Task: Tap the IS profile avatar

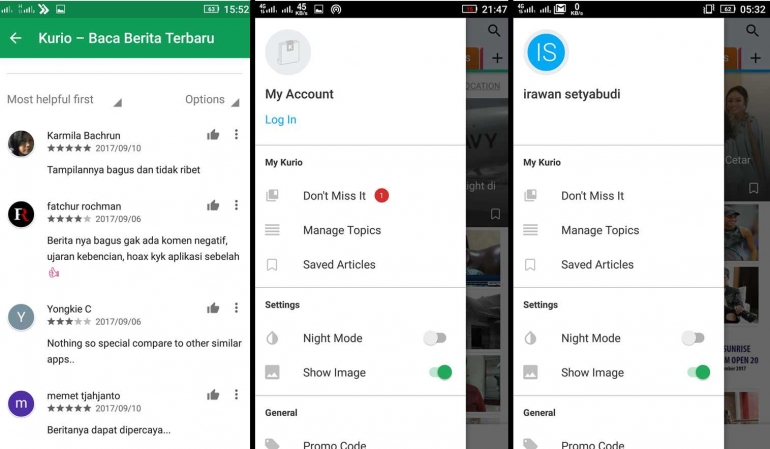Action: (546, 52)
